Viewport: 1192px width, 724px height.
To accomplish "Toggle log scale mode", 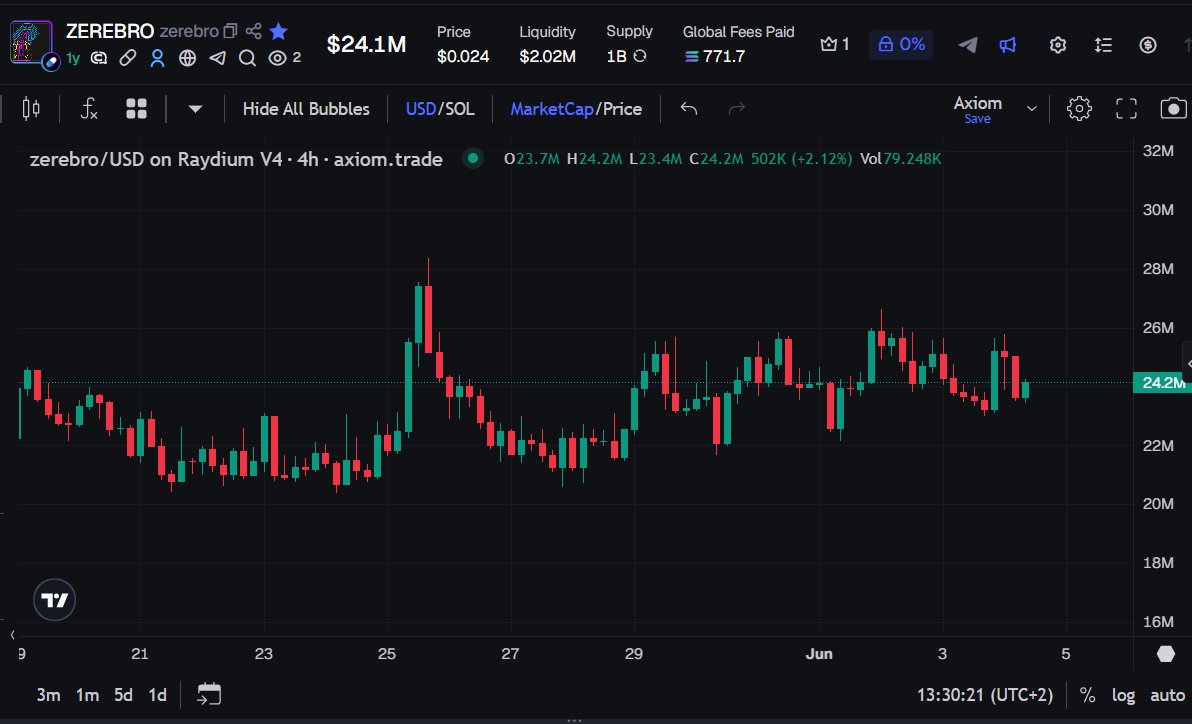I will pyautogui.click(x=1124, y=695).
